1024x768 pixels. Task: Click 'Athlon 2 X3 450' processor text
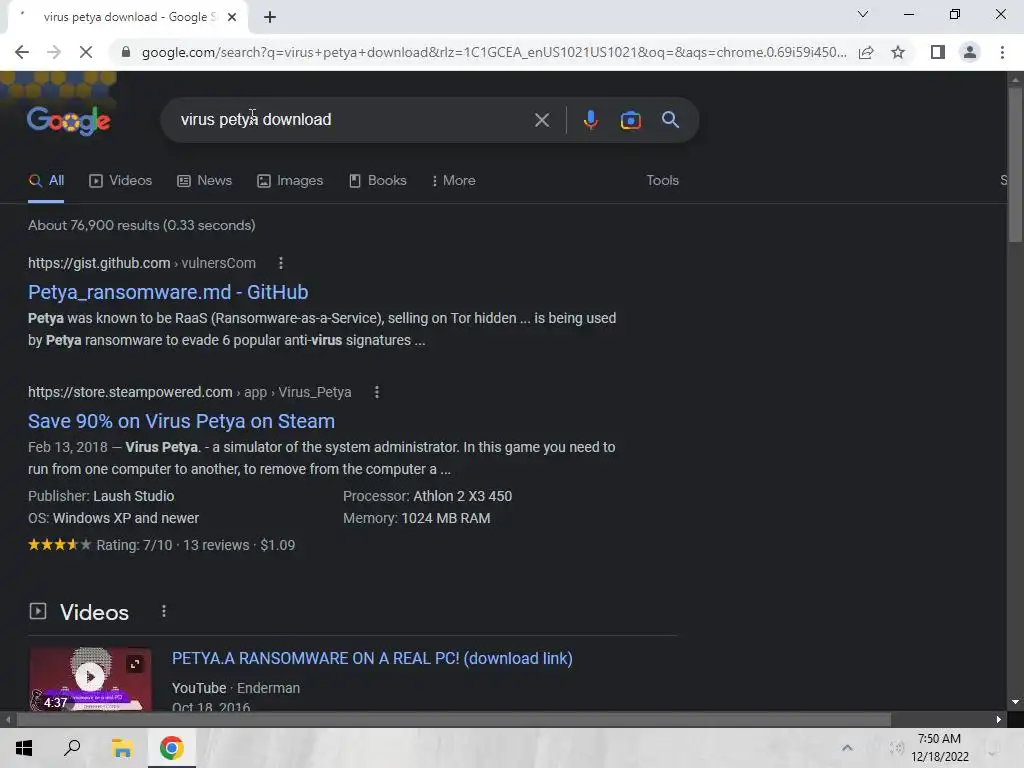[462, 496]
